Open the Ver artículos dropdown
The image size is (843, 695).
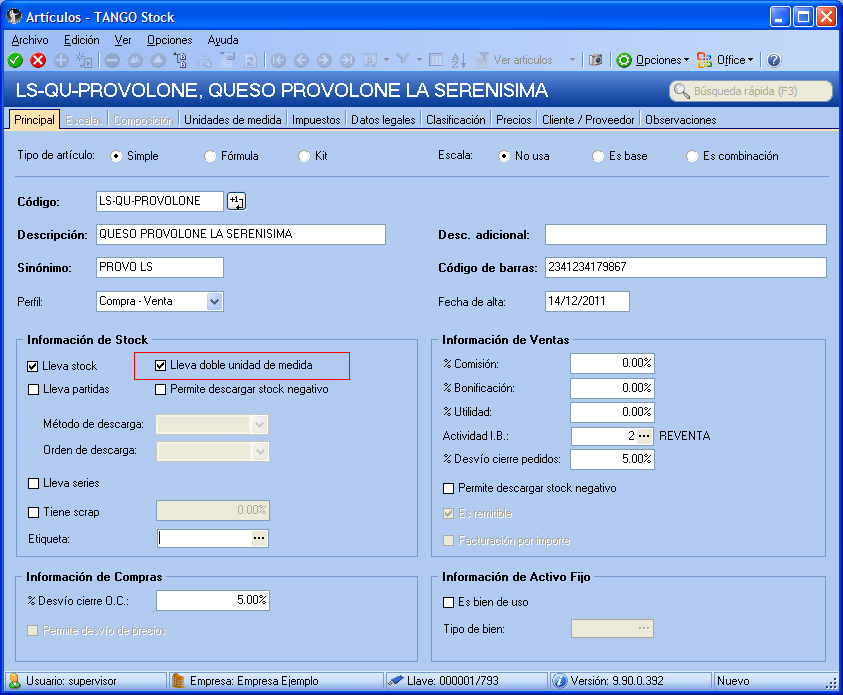[x=573, y=60]
